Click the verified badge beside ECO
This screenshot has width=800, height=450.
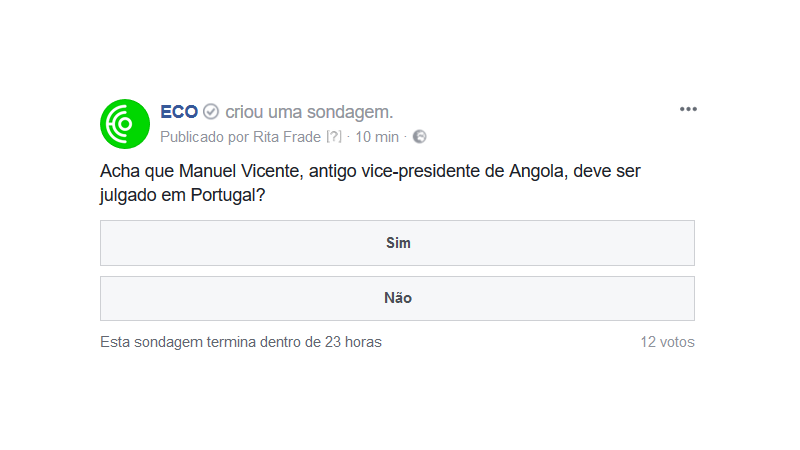[x=211, y=111]
